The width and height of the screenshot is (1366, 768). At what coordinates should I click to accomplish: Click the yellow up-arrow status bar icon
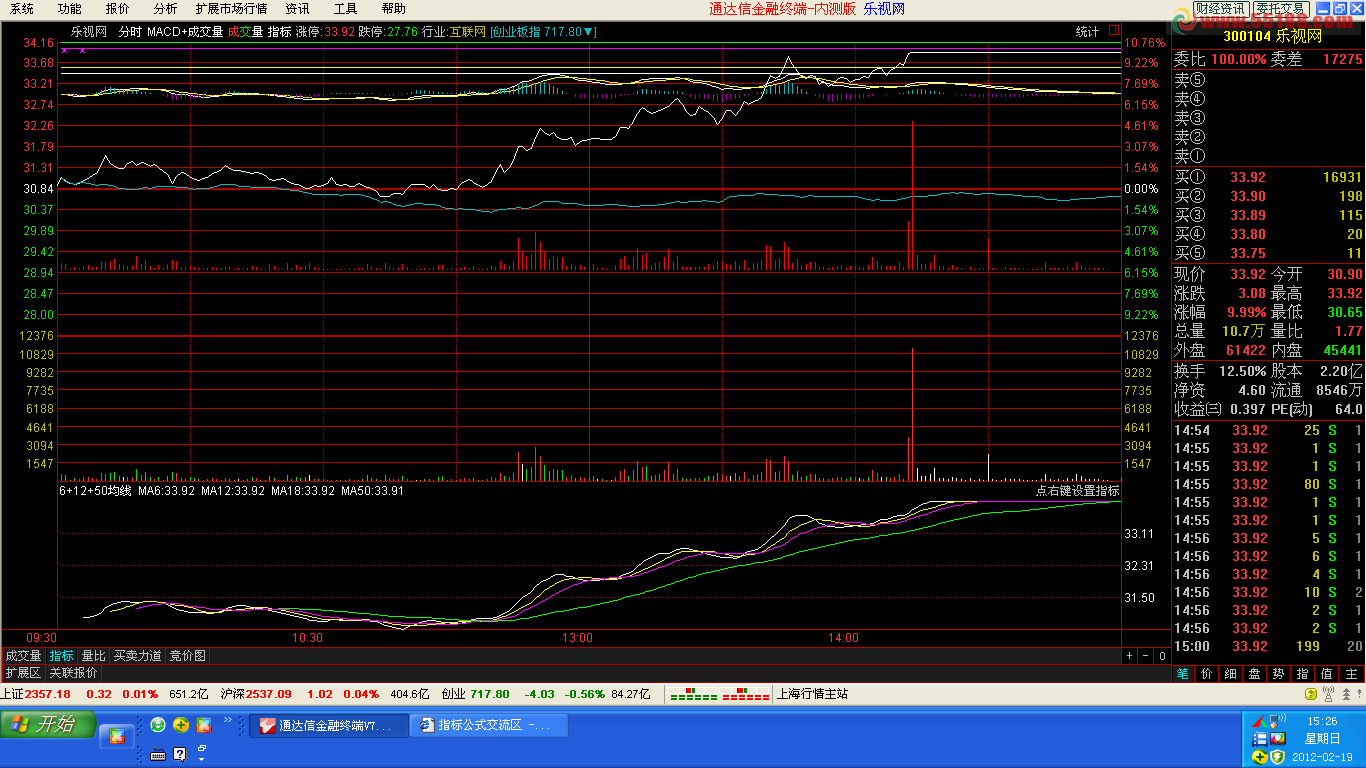pyautogui.click(x=1310, y=693)
